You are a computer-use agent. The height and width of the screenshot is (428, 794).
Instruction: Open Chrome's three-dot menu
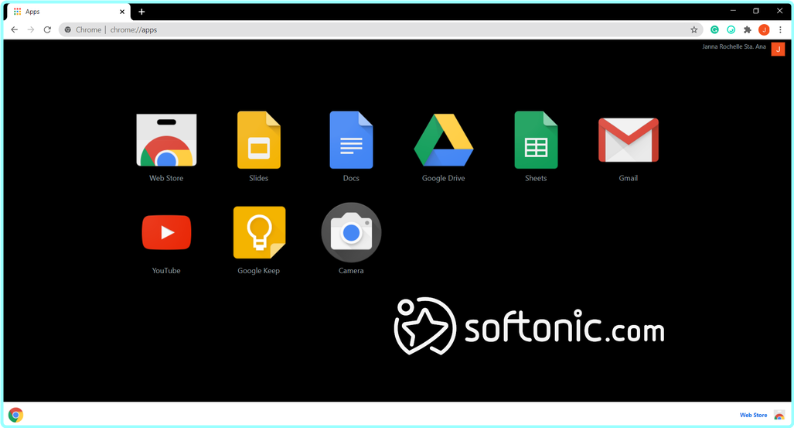[780, 30]
